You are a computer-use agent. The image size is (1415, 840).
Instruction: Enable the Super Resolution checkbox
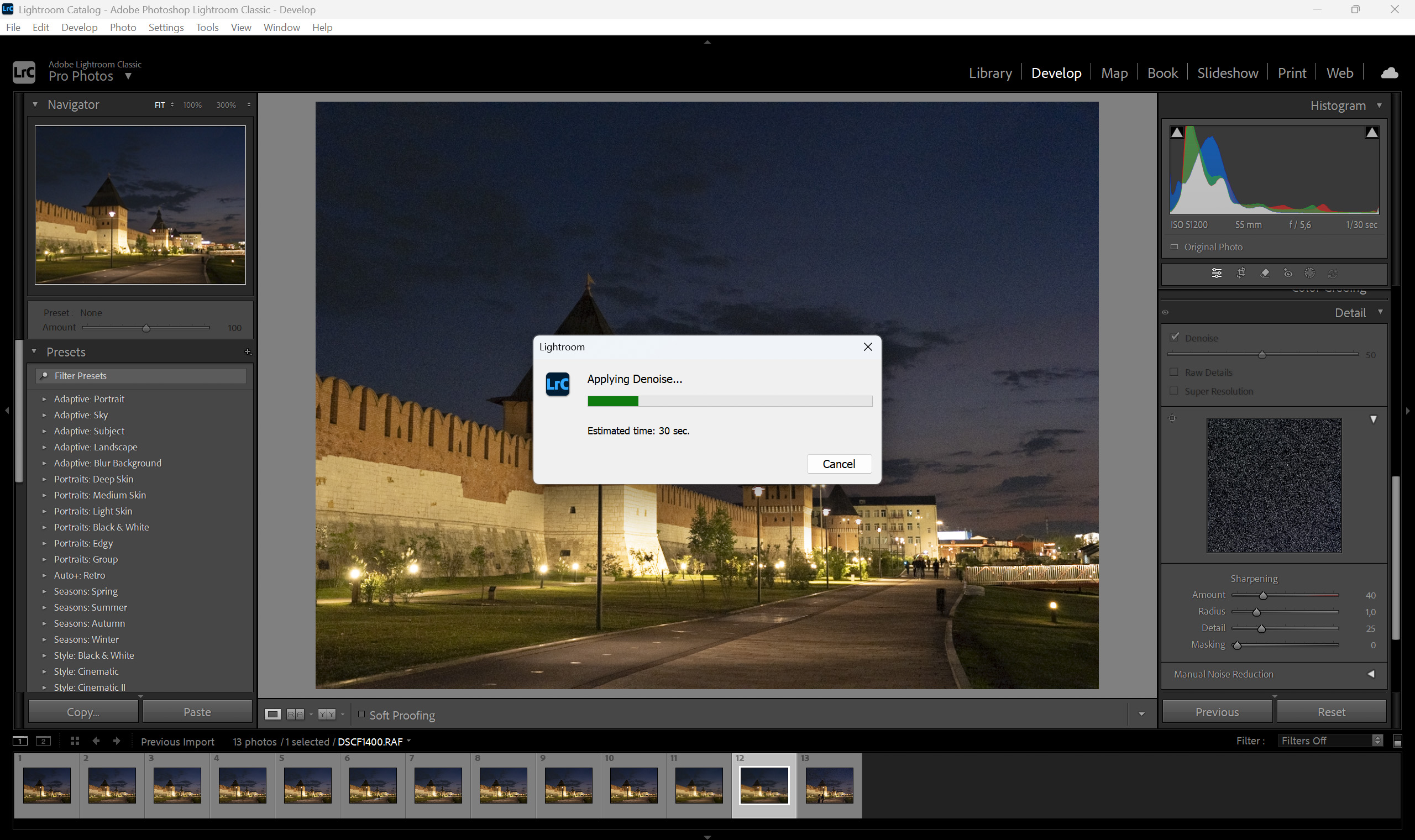[1174, 391]
